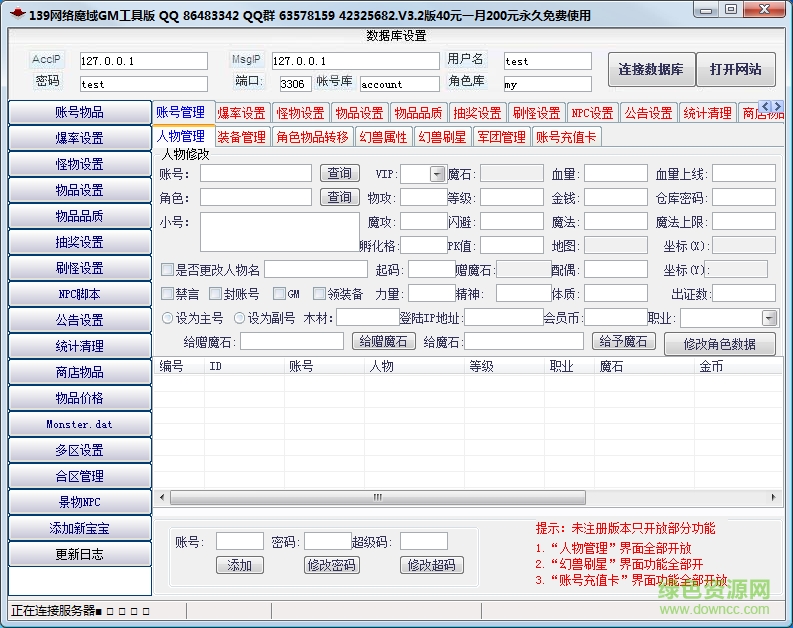Click the 打开网站 button
Screen dimensions: 793x628
pos(736,69)
